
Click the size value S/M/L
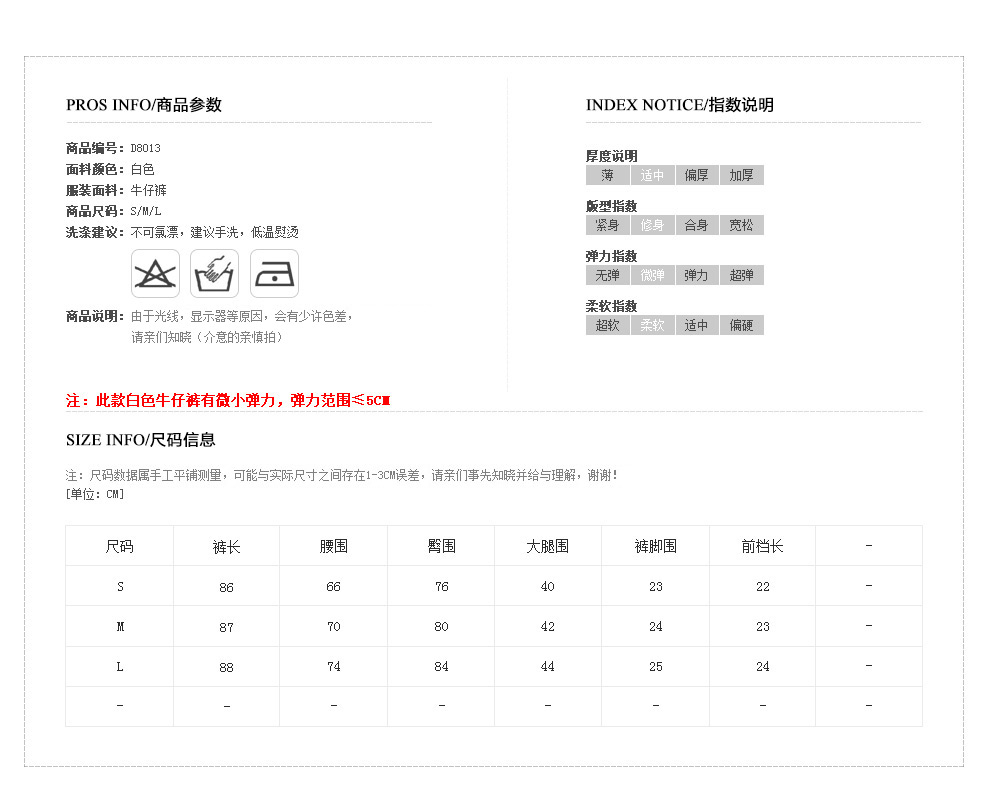pyautogui.click(x=146, y=211)
